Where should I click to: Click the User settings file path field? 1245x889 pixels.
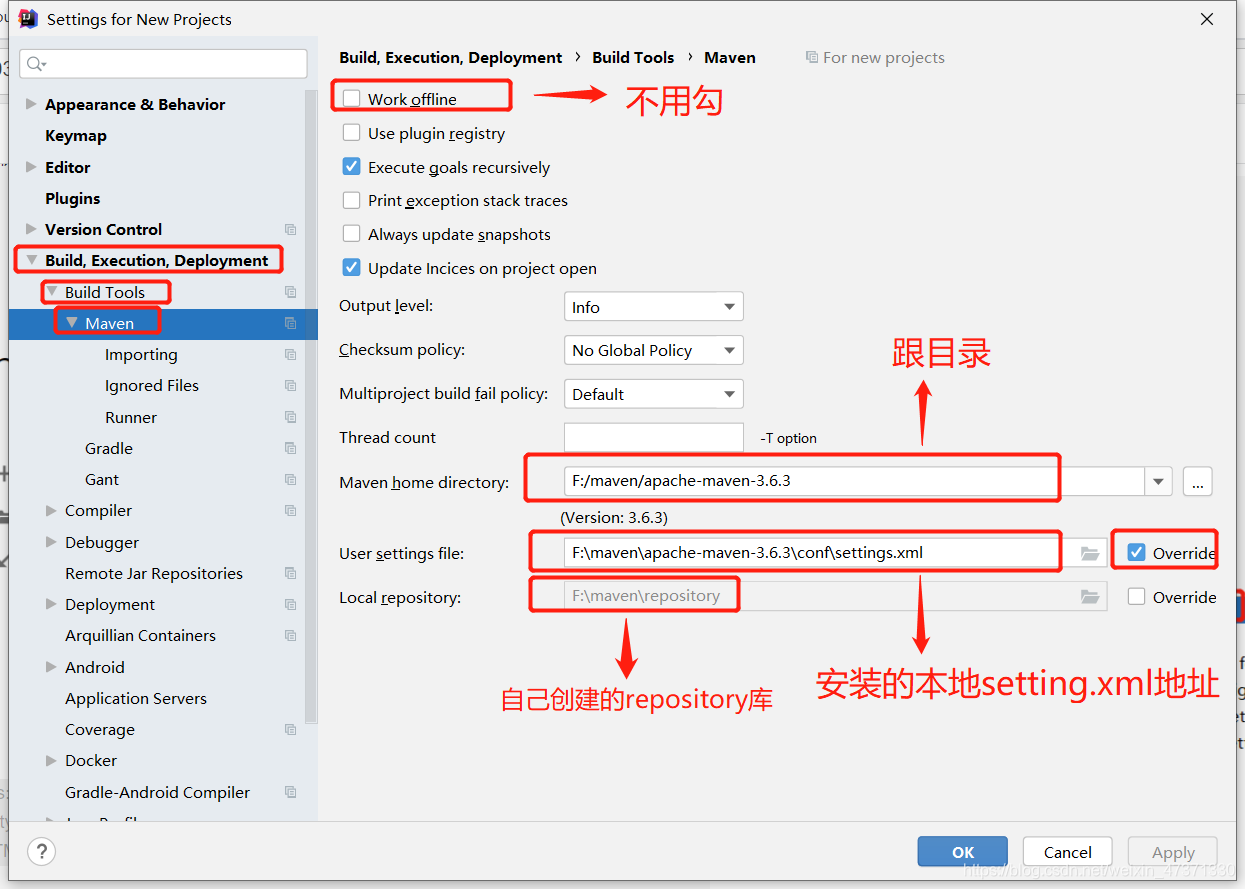815,552
